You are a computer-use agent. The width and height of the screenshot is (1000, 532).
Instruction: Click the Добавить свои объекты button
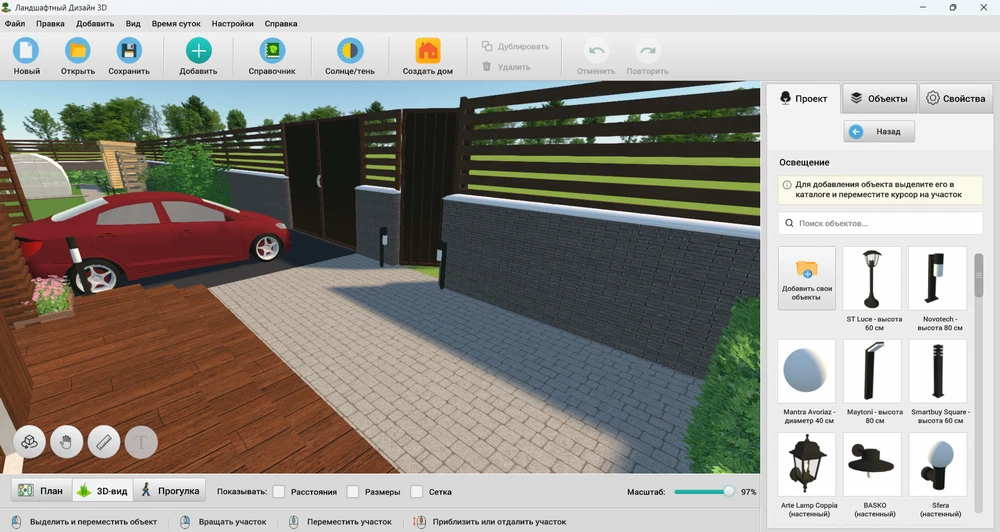[806, 278]
